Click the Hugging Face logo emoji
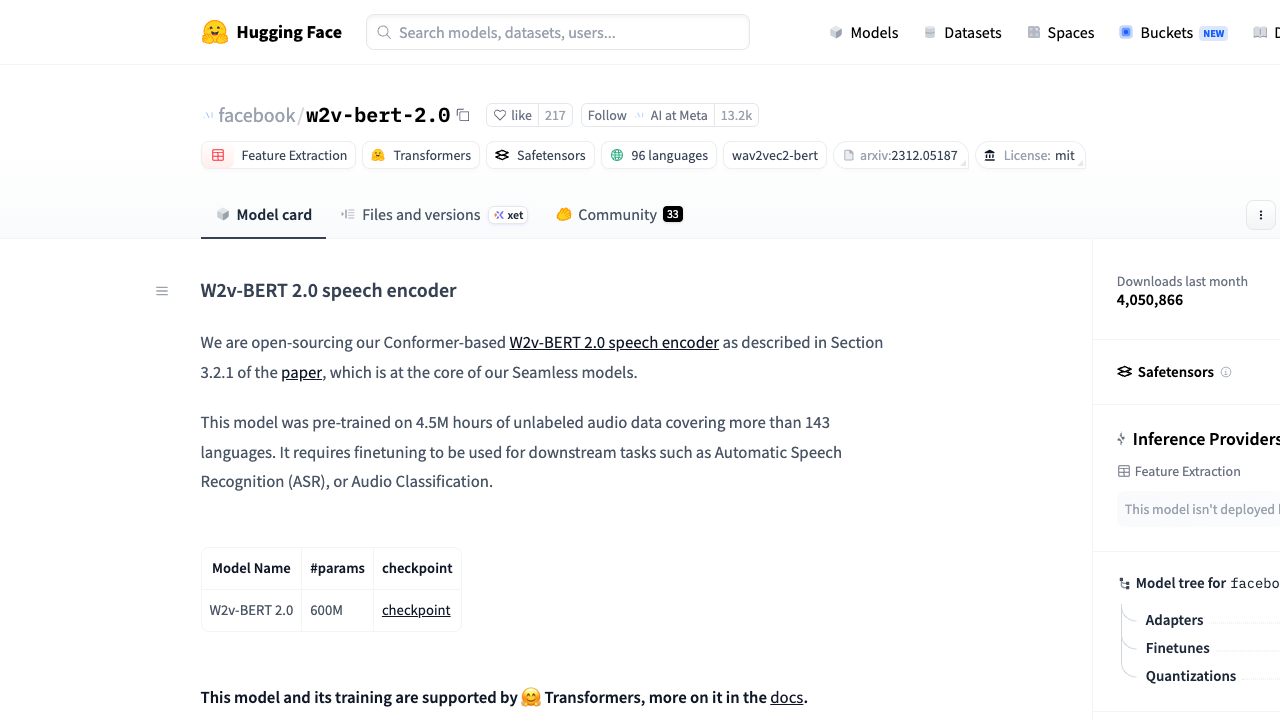The height and width of the screenshot is (720, 1280). [215, 32]
